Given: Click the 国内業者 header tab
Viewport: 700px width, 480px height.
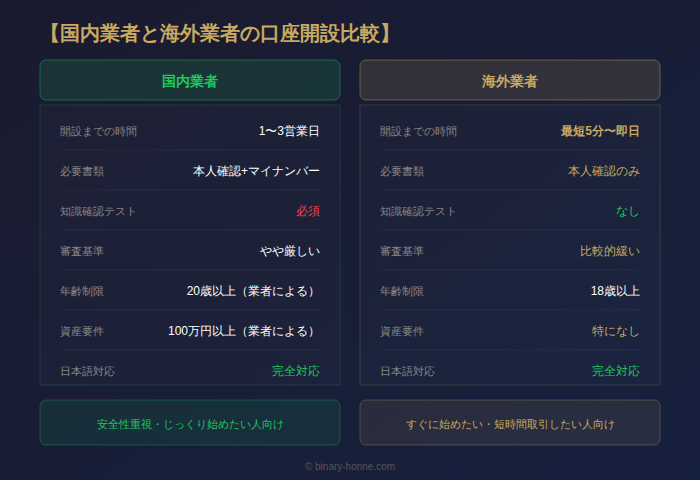Looking at the screenshot, I should point(190,81).
